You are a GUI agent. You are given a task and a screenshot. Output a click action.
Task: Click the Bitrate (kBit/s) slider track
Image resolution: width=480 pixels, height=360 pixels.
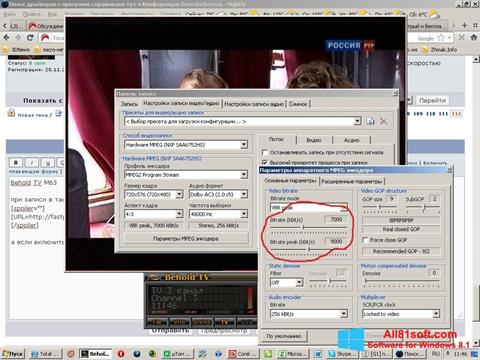tap(308, 228)
